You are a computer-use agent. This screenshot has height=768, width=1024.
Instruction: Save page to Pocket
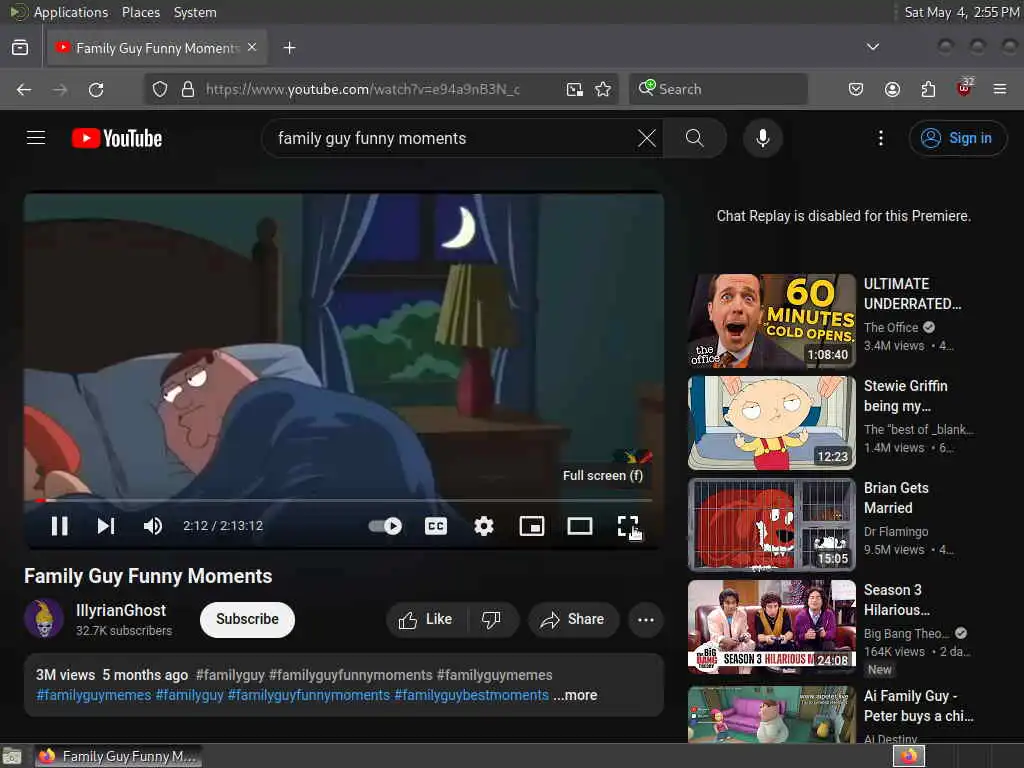856,89
